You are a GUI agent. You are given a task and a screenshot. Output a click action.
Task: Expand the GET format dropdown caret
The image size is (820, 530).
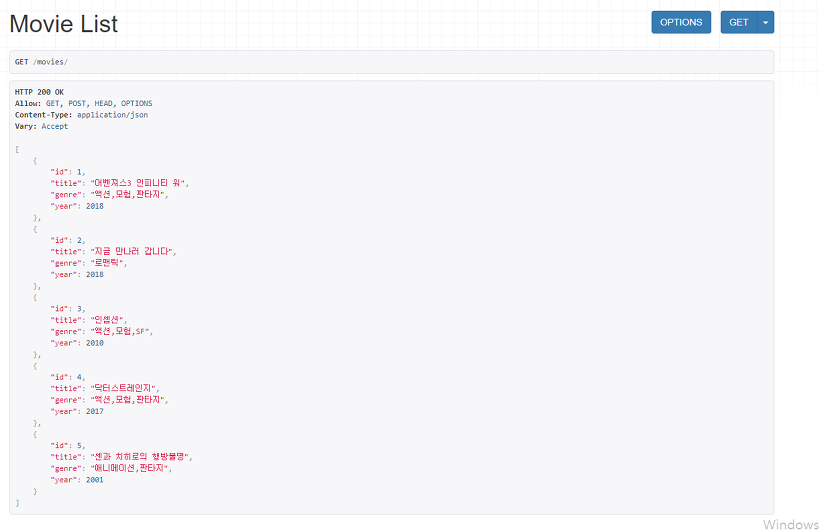point(766,22)
